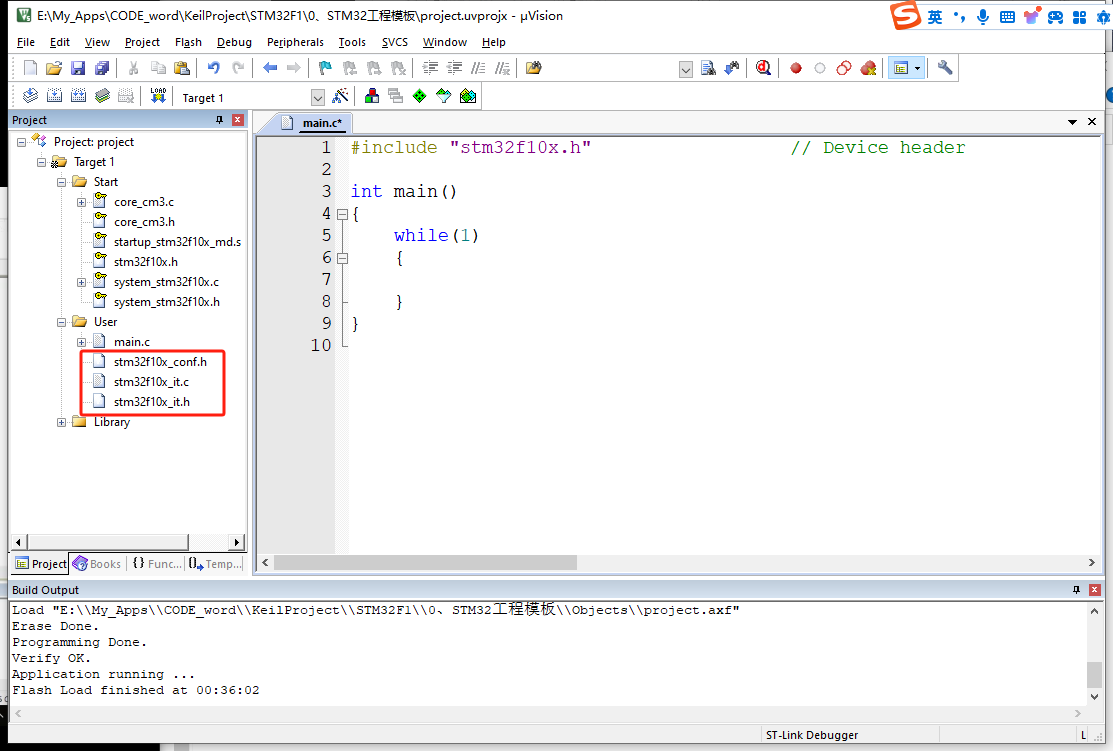This screenshot has width=1113, height=751.
Task: Insert a breakpoint with red dot
Action: pyautogui.click(x=796, y=68)
